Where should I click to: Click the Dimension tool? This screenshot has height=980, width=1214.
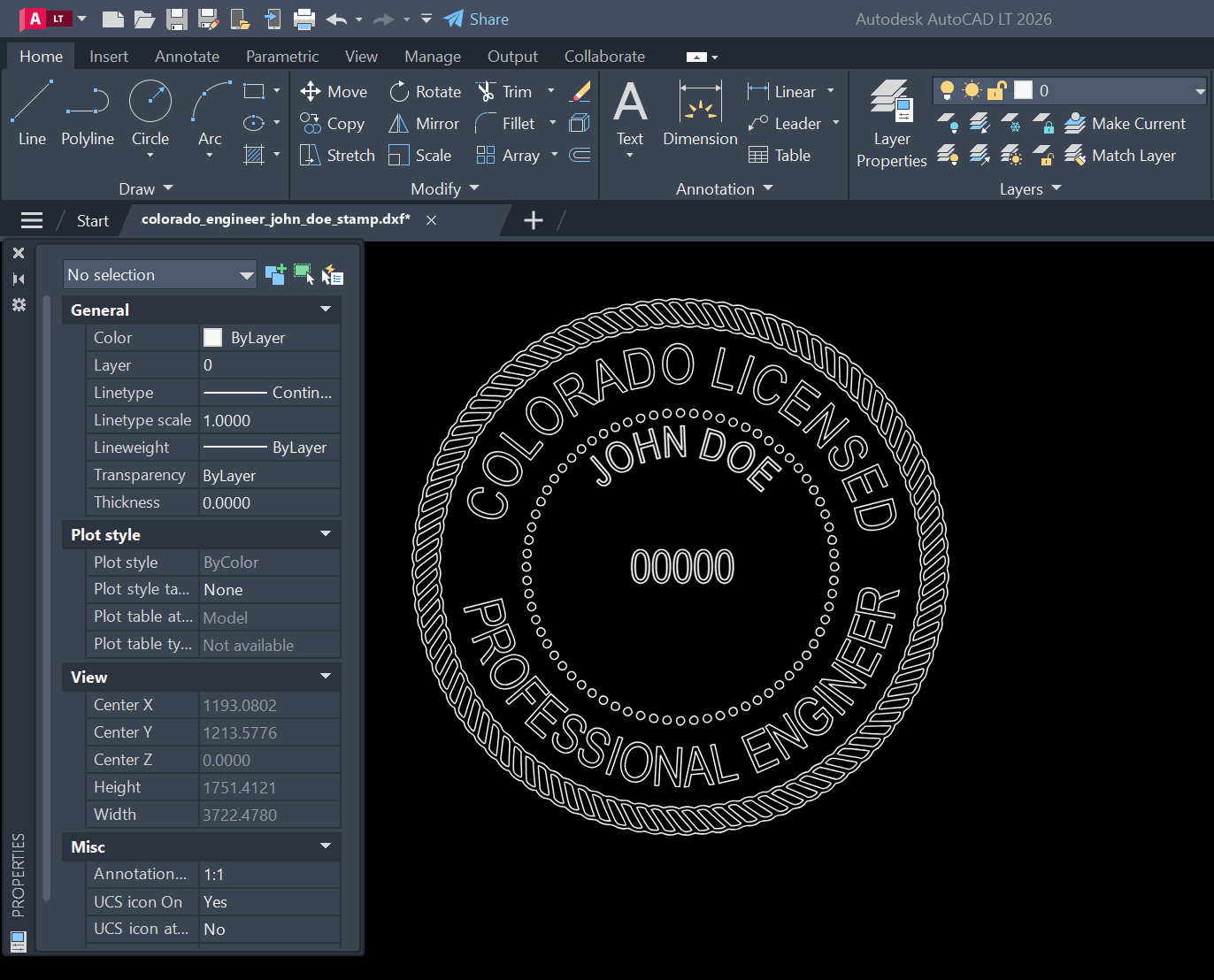[700, 113]
